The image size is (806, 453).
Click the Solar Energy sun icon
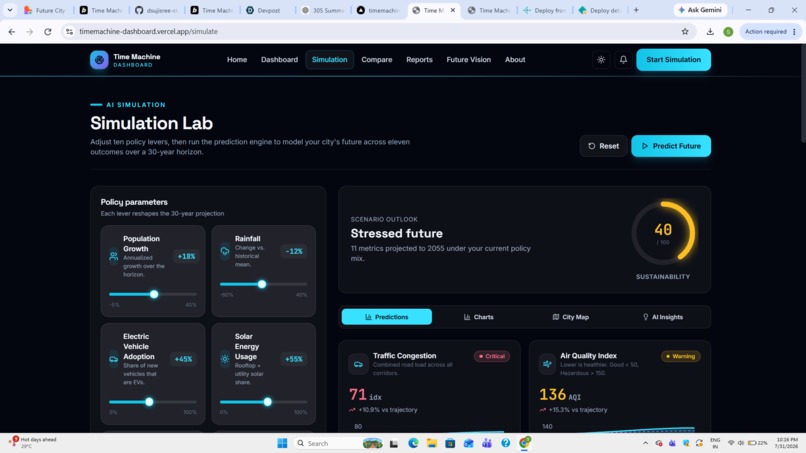(x=225, y=359)
